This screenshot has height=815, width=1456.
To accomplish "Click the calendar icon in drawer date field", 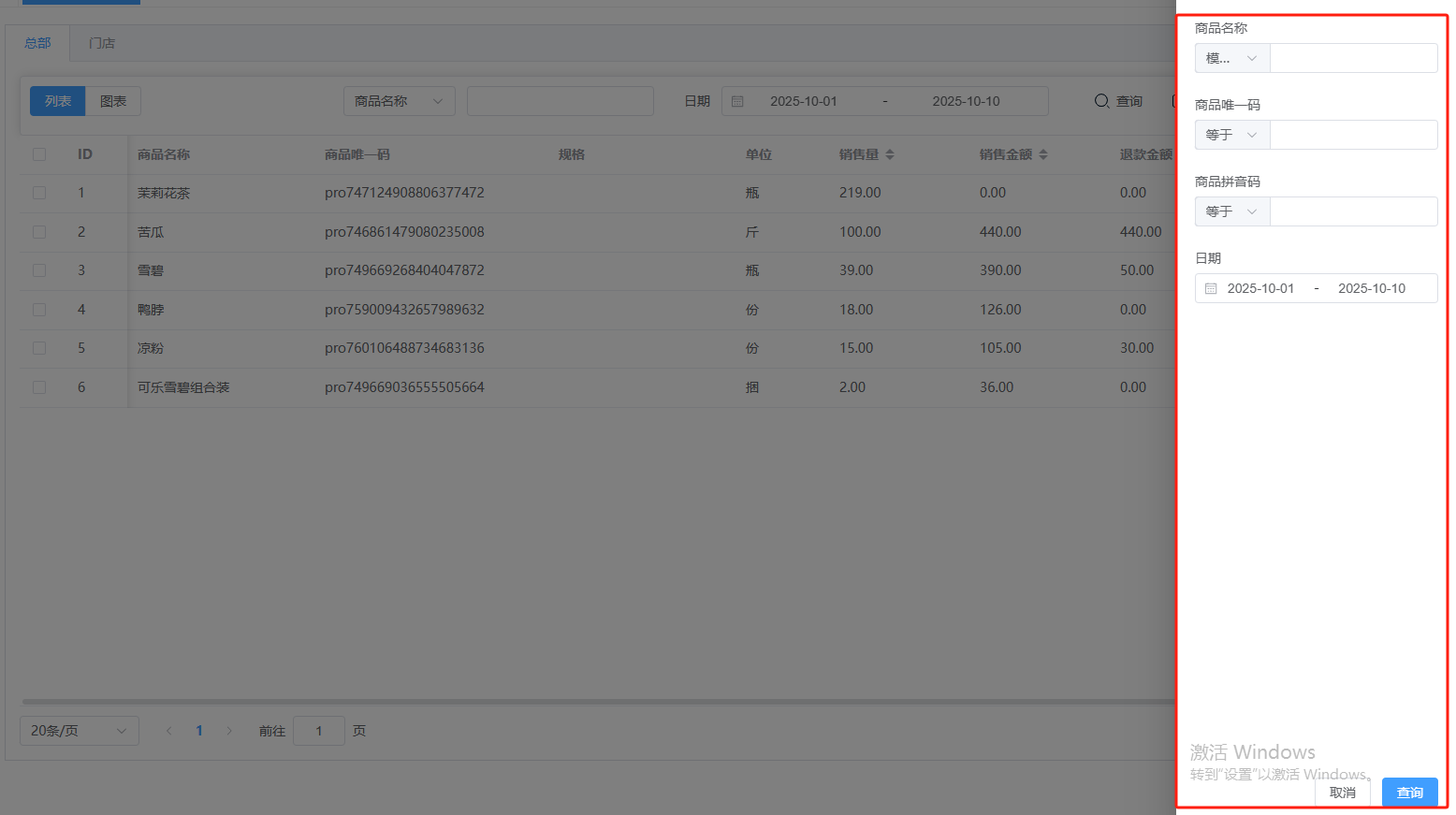I will pyautogui.click(x=1211, y=289).
